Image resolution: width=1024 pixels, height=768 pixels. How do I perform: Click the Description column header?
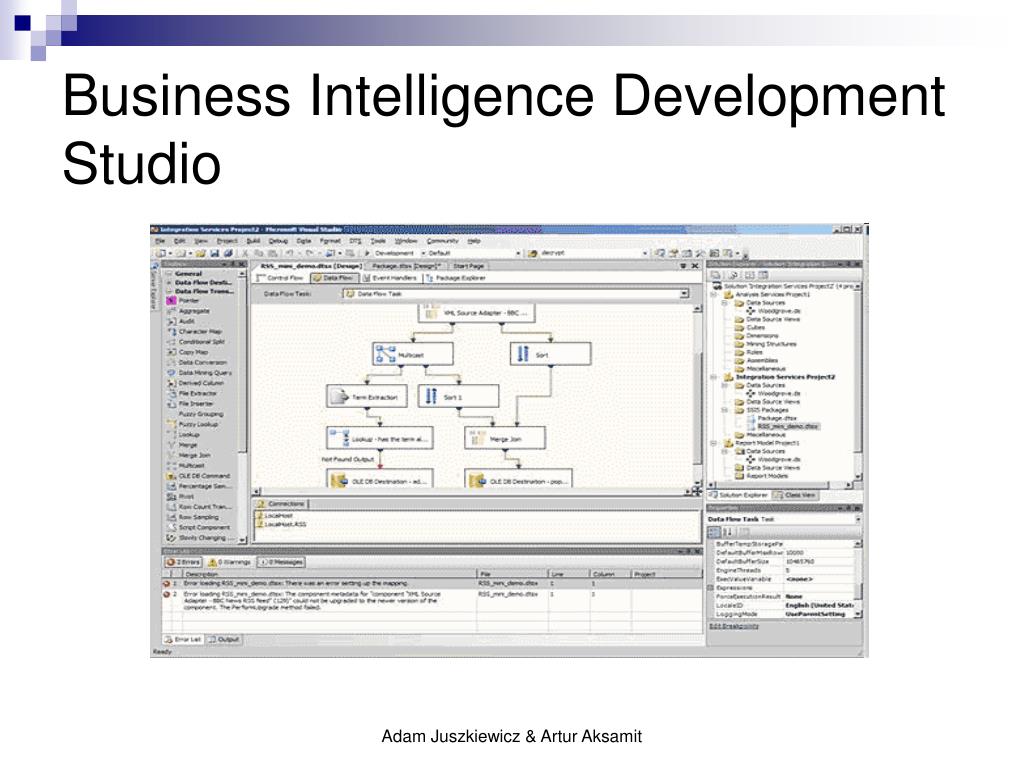point(328,574)
